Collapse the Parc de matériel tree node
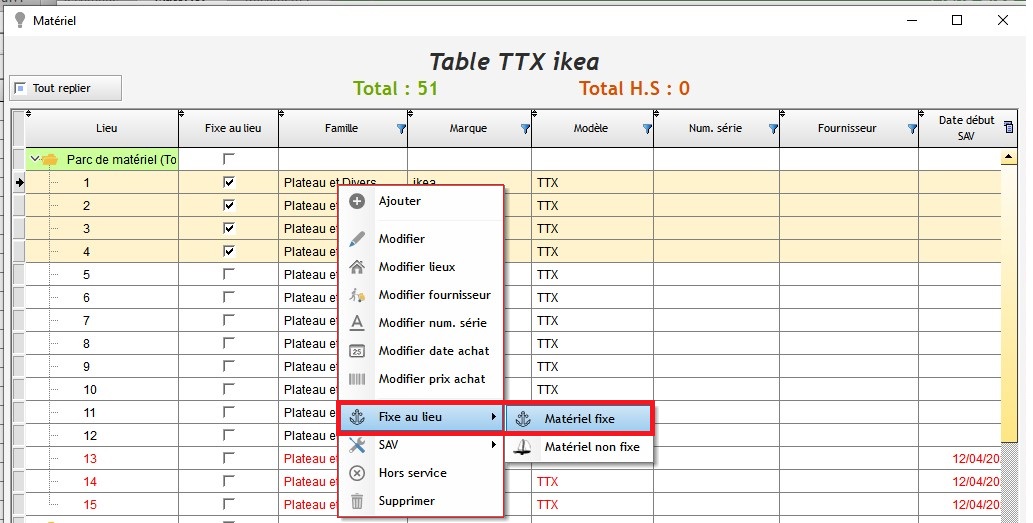 tap(36, 159)
